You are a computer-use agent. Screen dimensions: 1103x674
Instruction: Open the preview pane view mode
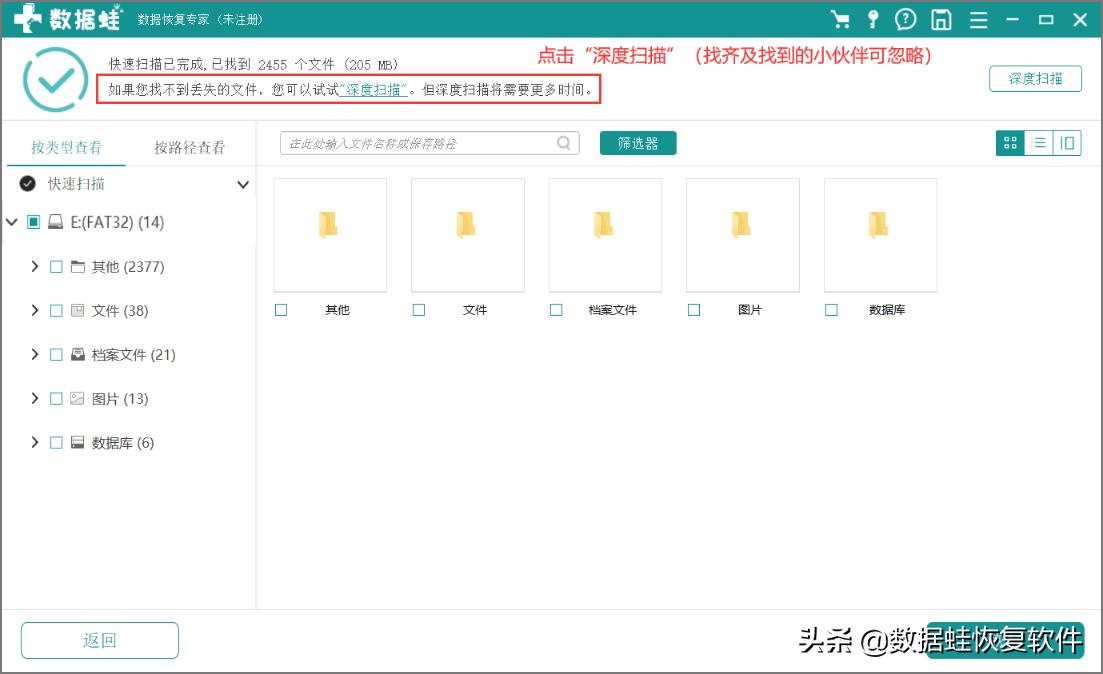[x=1068, y=142]
